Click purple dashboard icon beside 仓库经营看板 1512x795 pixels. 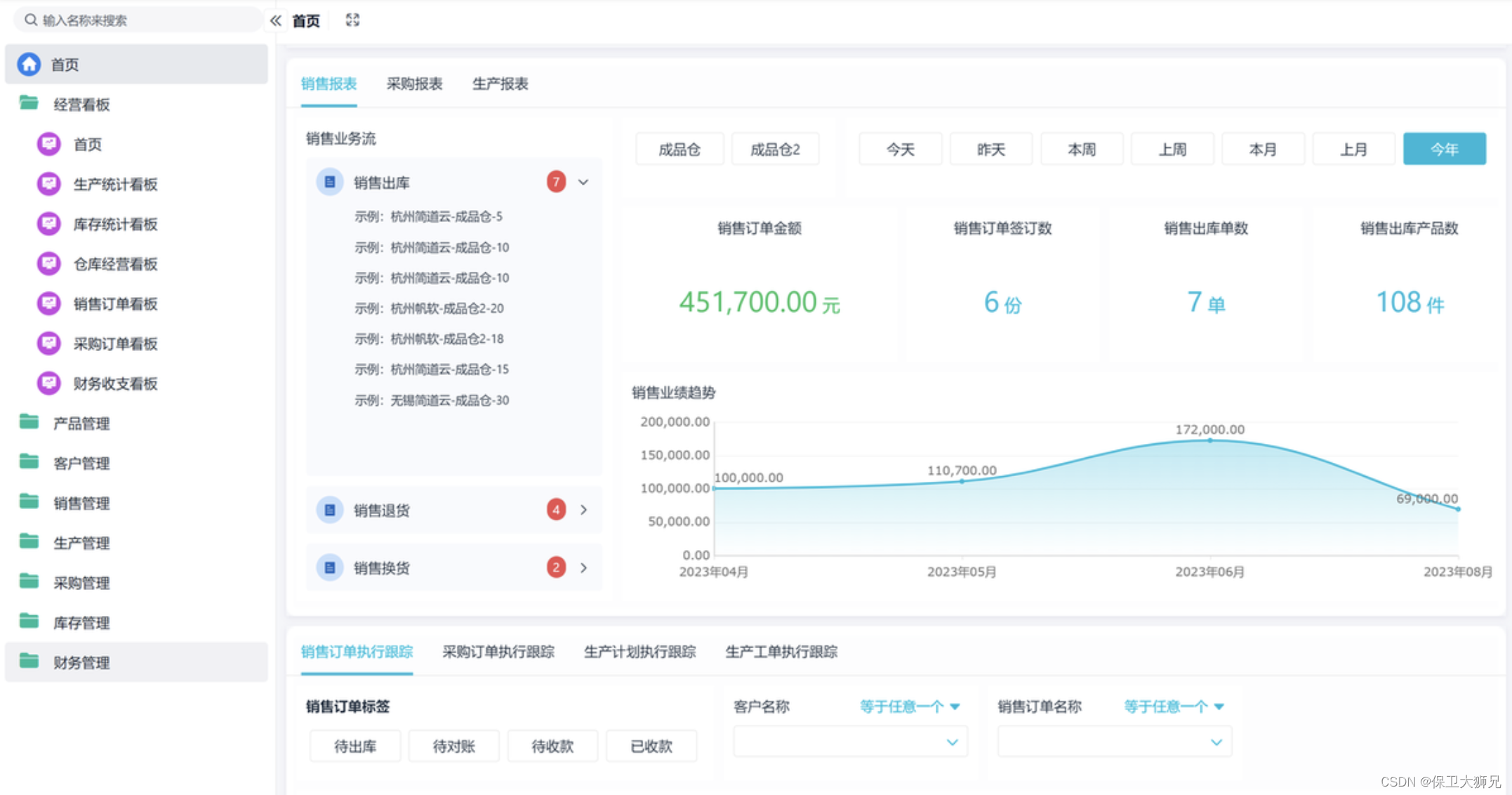(48, 263)
